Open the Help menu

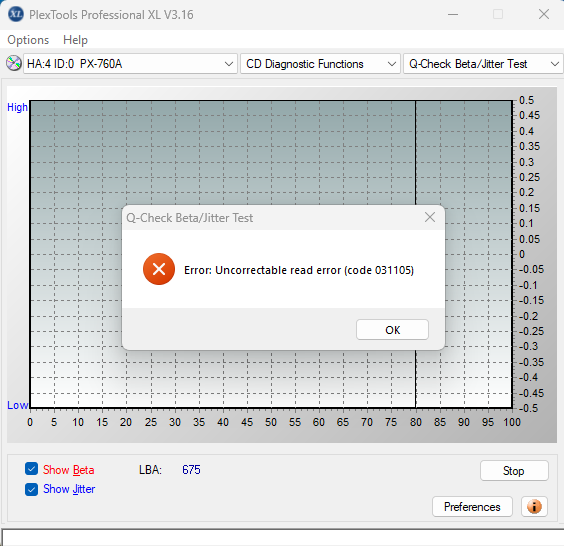click(75, 40)
